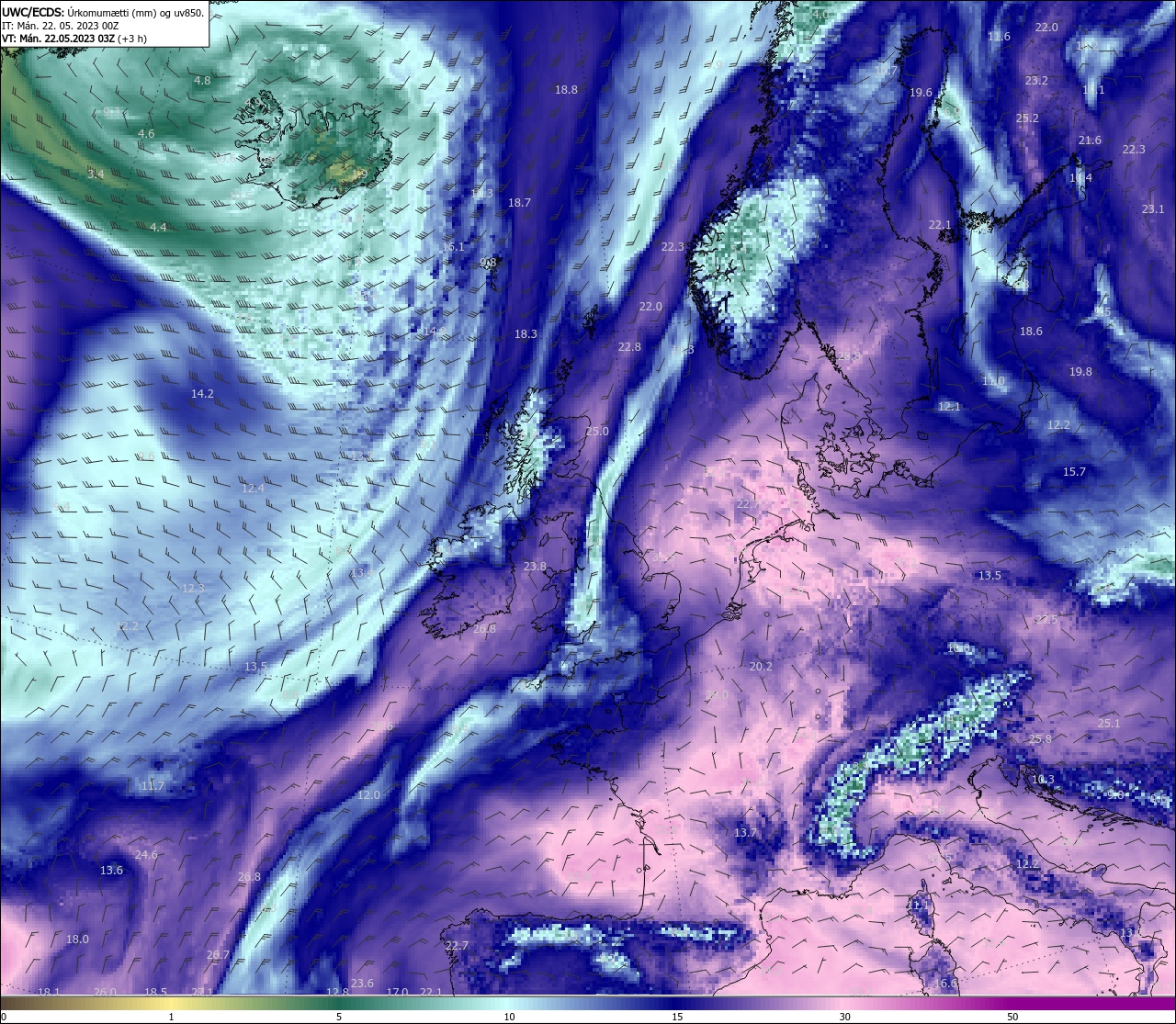Click the colorbar tick label 30
The image size is (1176, 1024).
(844, 1017)
